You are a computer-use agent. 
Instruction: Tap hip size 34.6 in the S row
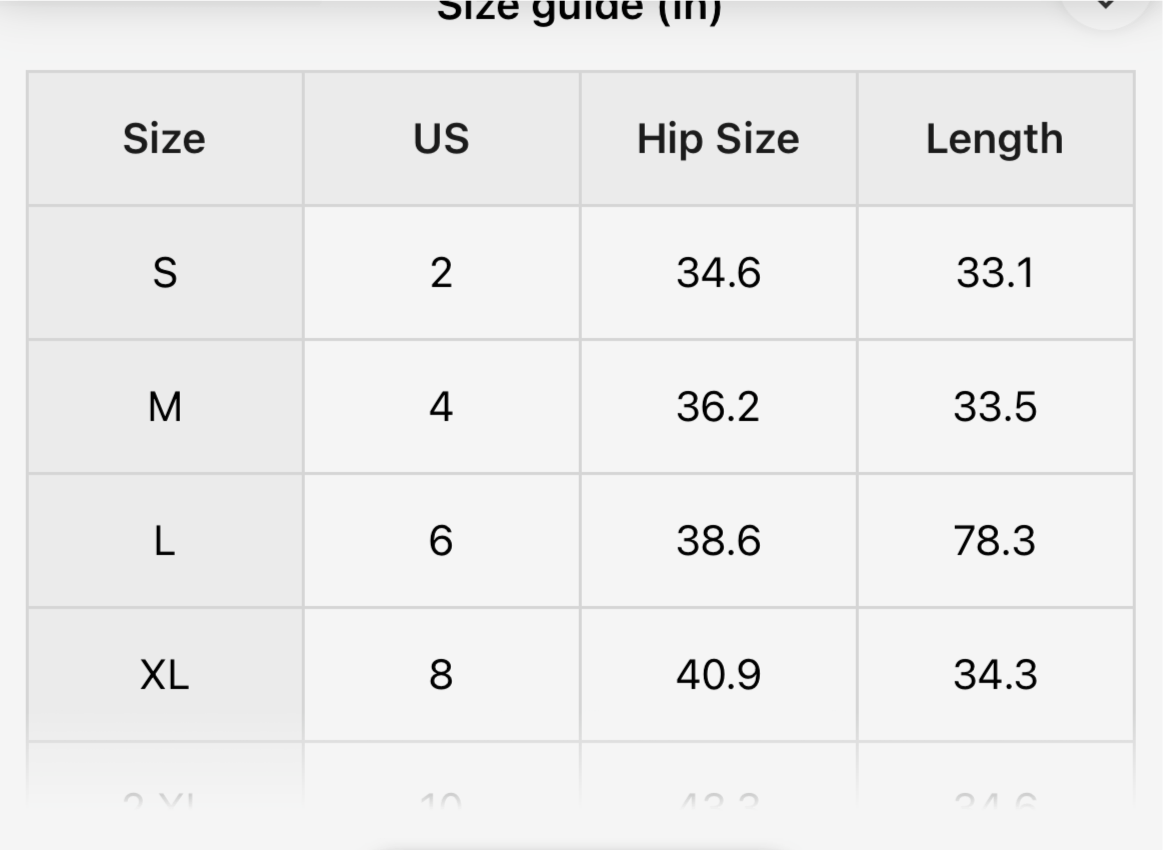tap(718, 273)
